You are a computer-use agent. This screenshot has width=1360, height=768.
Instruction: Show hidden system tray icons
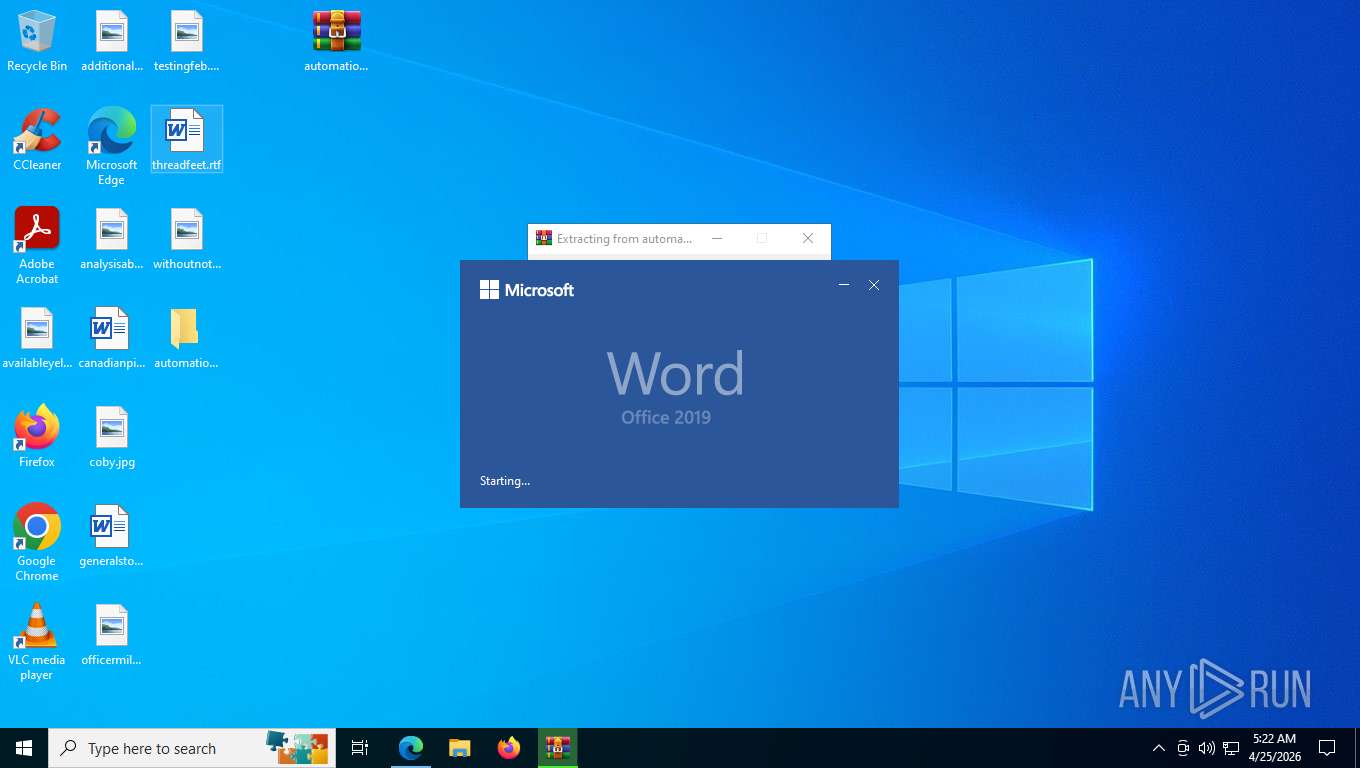tap(1159, 748)
